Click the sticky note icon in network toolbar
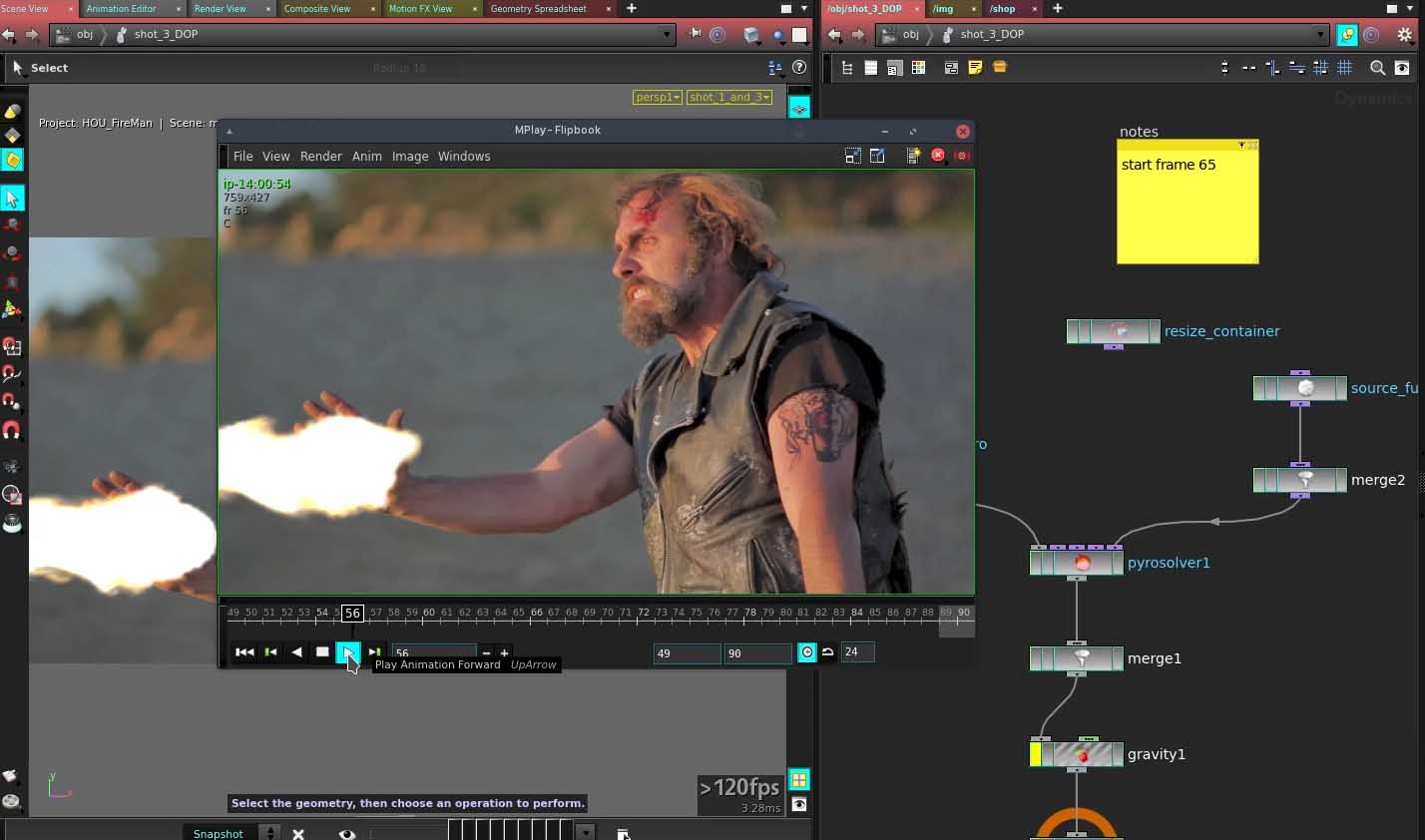This screenshot has width=1425, height=840. pyautogui.click(x=975, y=68)
